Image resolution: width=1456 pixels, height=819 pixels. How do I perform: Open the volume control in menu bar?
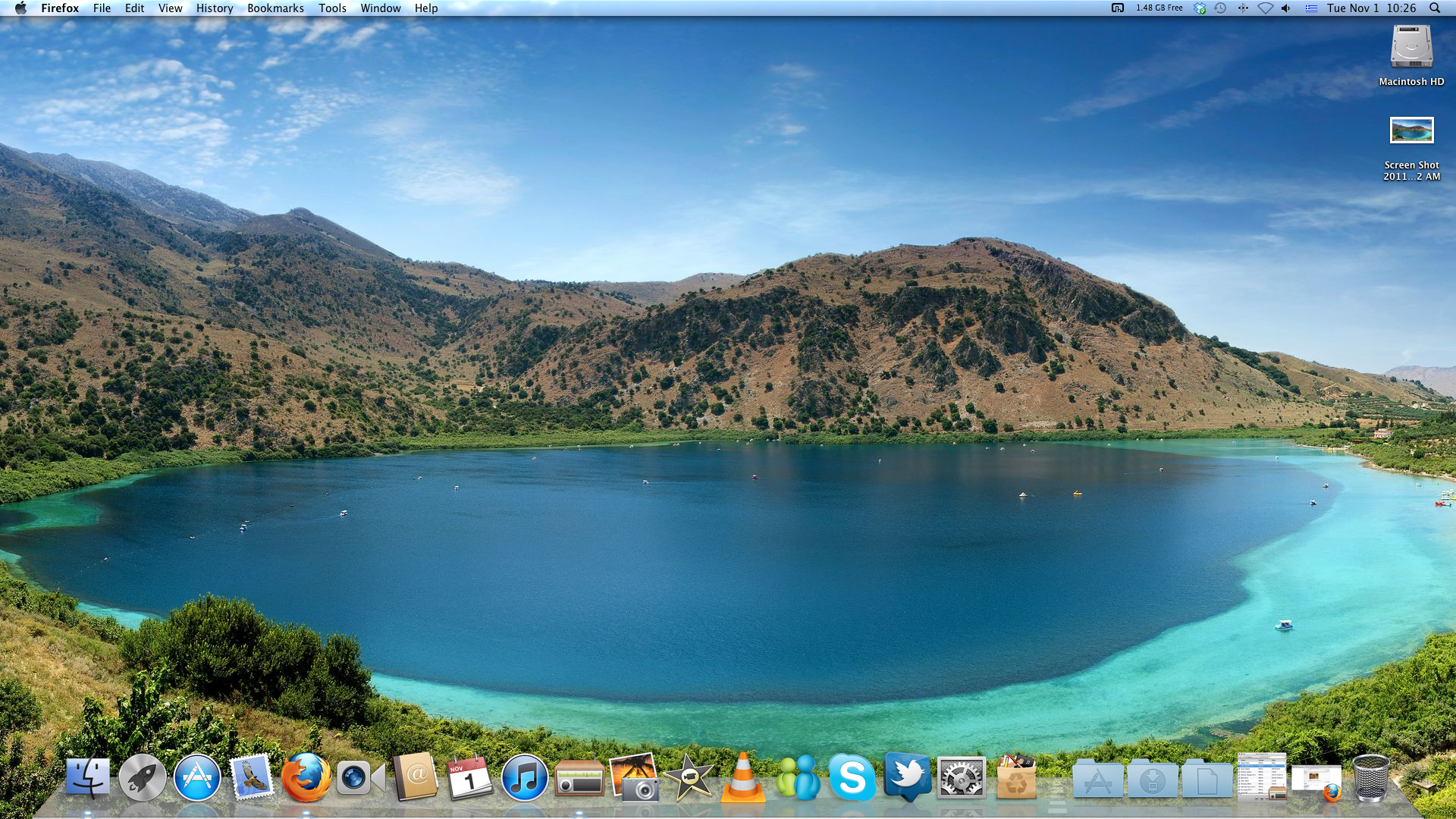1286,8
